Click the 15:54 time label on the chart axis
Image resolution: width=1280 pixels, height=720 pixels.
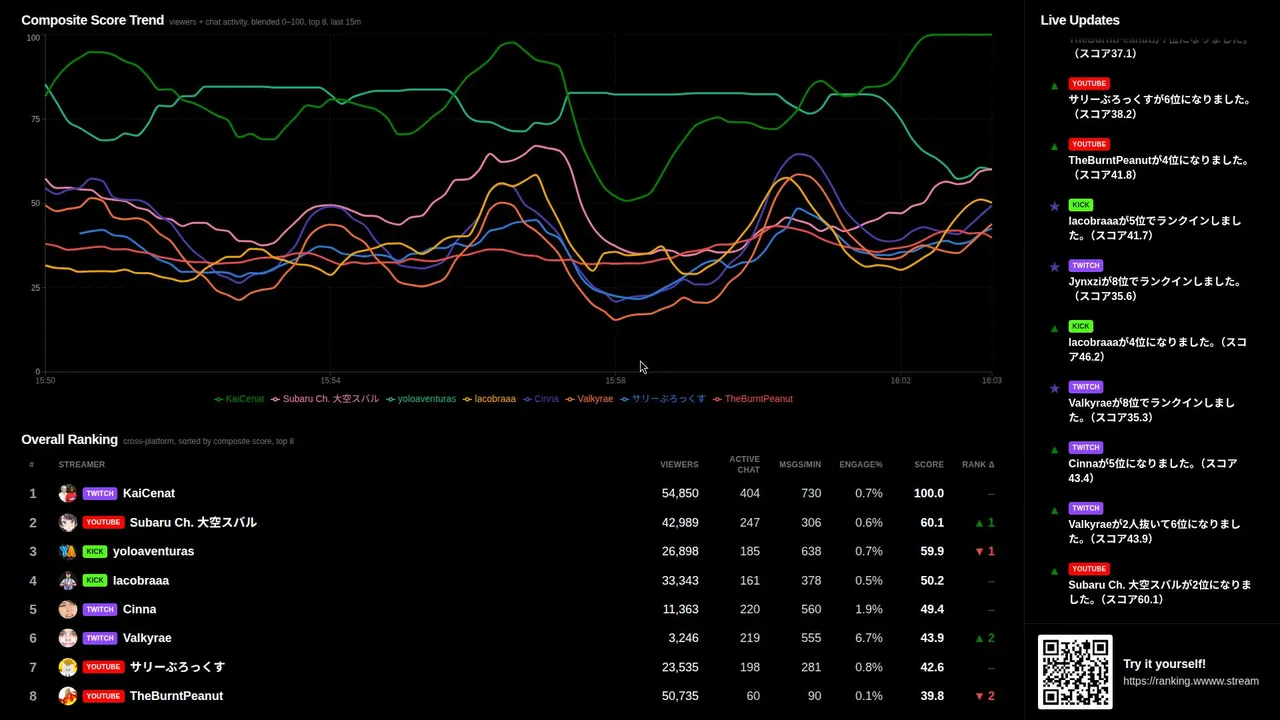pyautogui.click(x=331, y=381)
